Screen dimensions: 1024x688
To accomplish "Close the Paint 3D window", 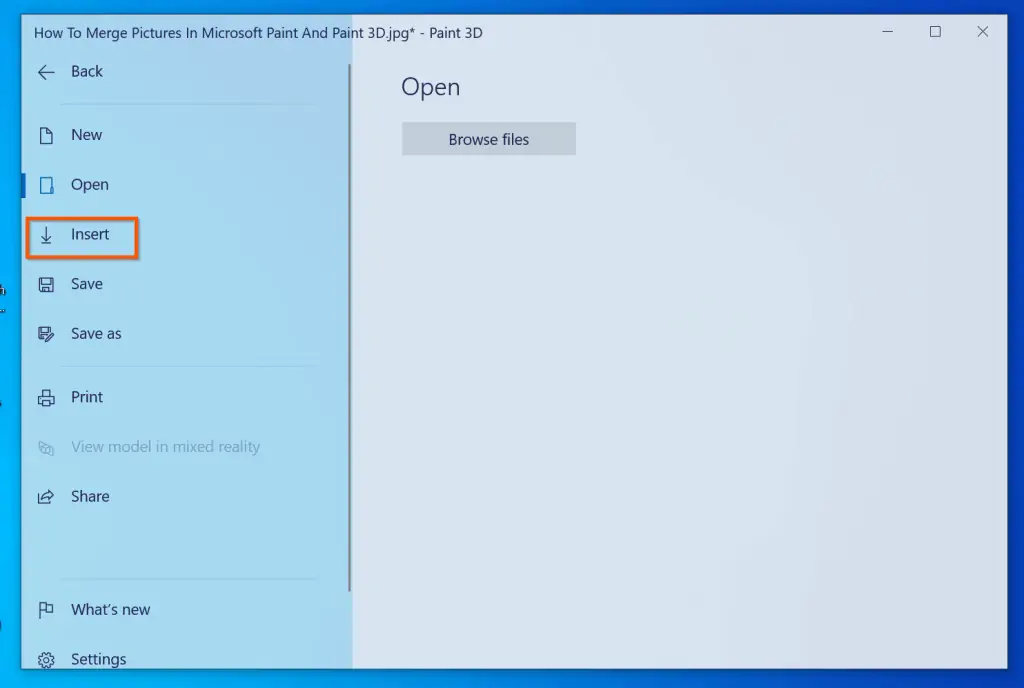I will point(982,32).
